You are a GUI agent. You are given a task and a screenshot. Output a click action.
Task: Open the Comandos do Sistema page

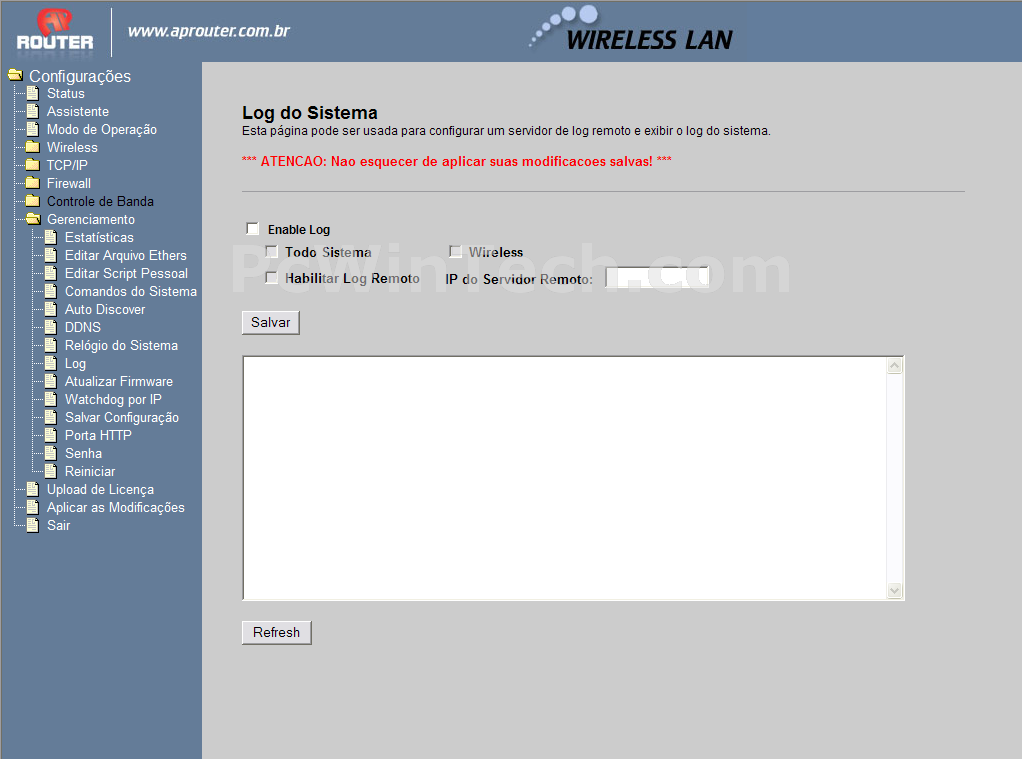(130, 291)
